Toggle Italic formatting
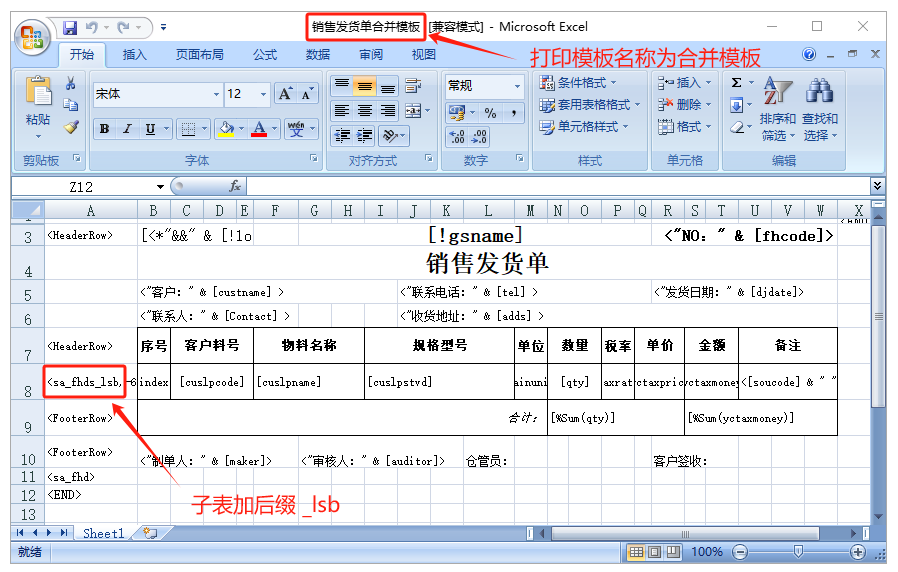Screen dimensions: 898x572 coord(127,129)
